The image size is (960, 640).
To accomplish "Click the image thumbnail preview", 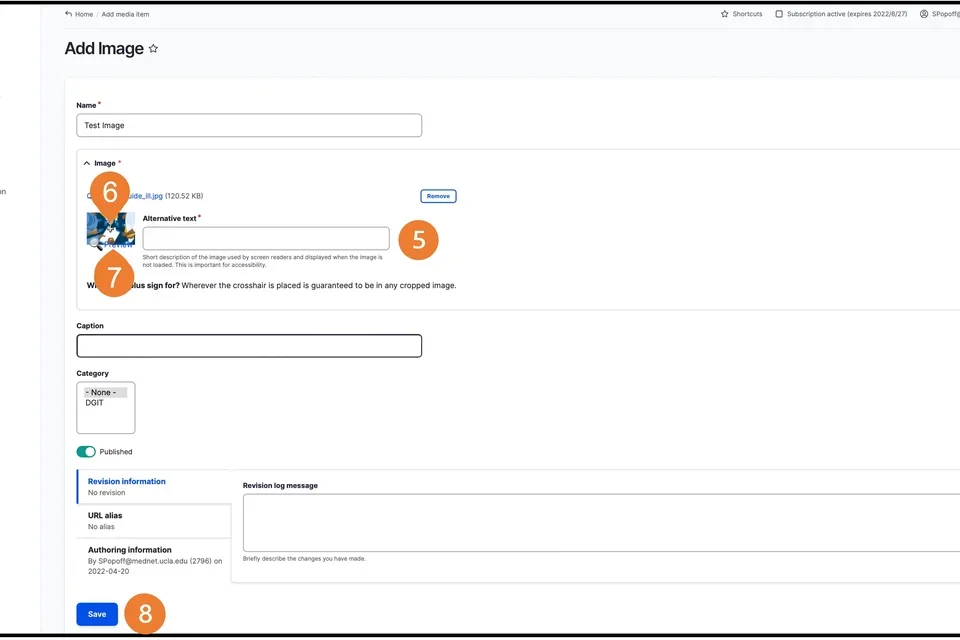I will coord(110,230).
